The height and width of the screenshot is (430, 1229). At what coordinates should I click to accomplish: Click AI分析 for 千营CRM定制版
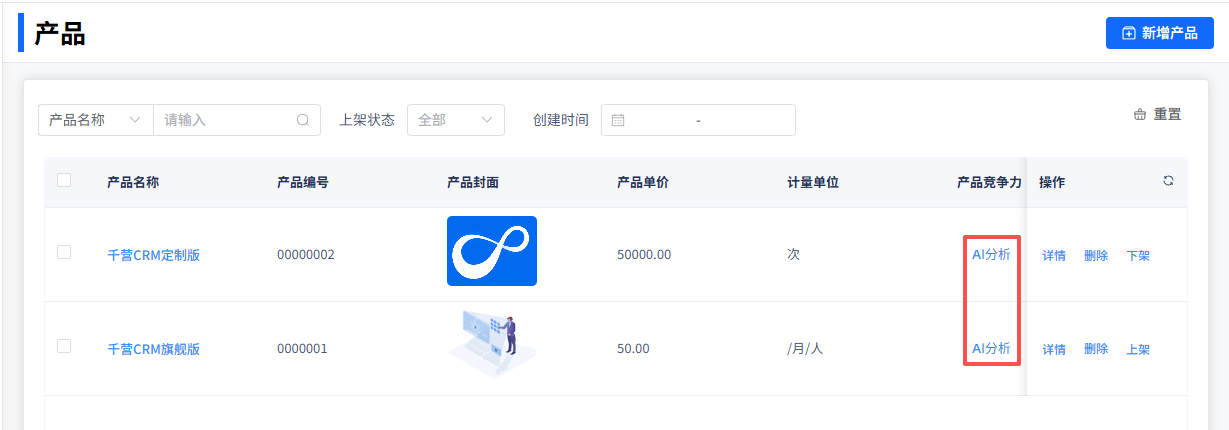(x=991, y=254)
